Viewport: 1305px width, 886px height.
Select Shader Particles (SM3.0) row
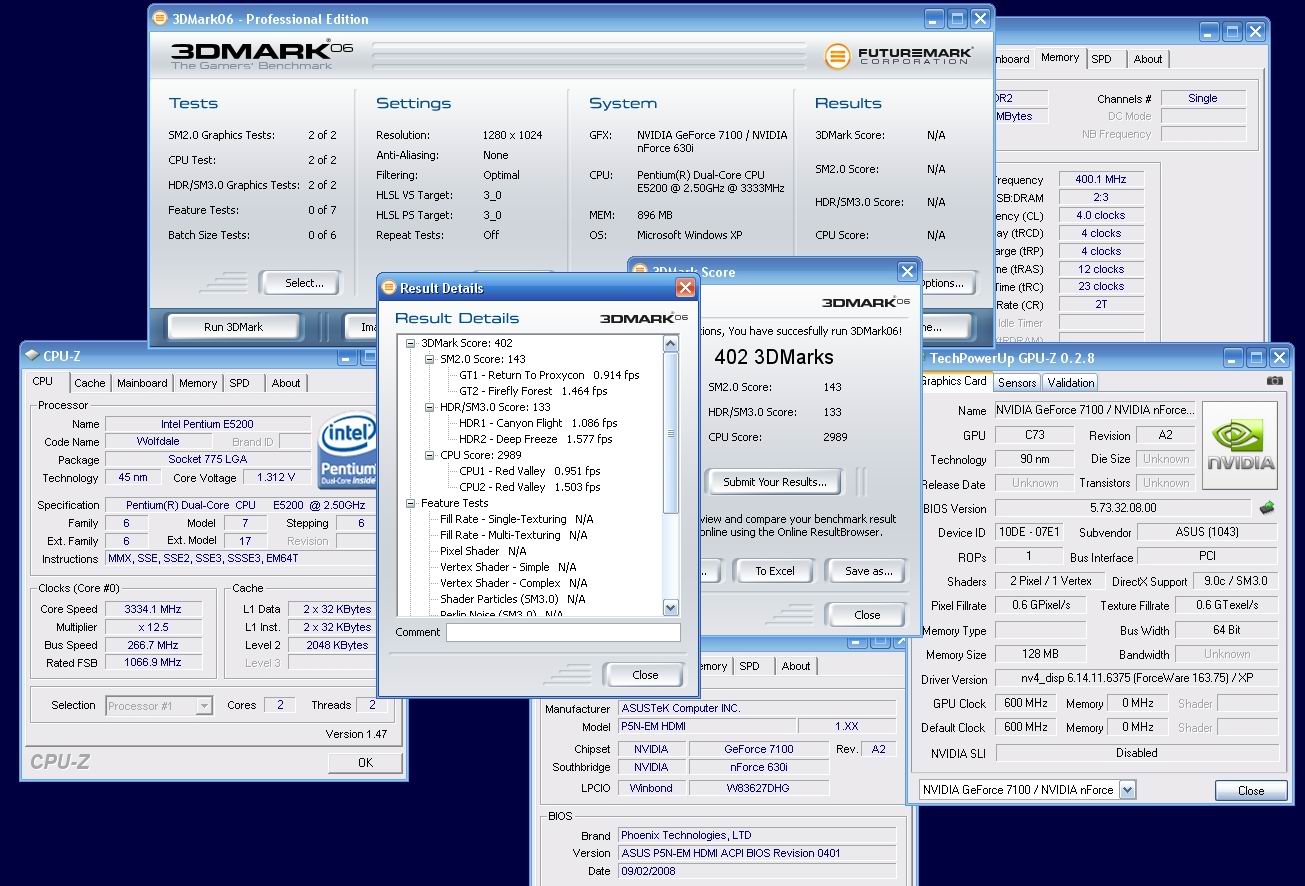tap(513, 599)
